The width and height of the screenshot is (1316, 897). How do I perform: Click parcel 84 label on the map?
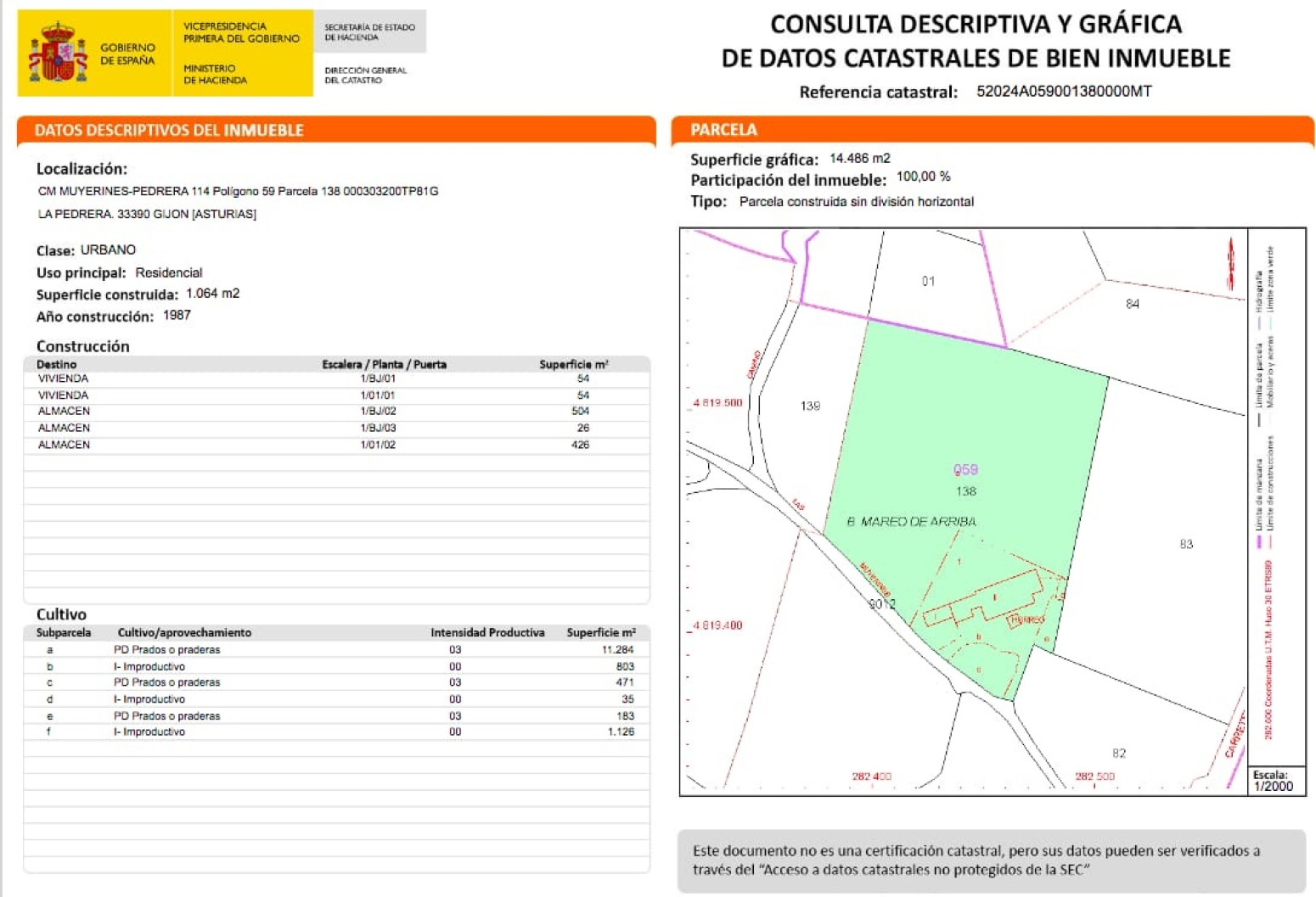(1132, 304)
